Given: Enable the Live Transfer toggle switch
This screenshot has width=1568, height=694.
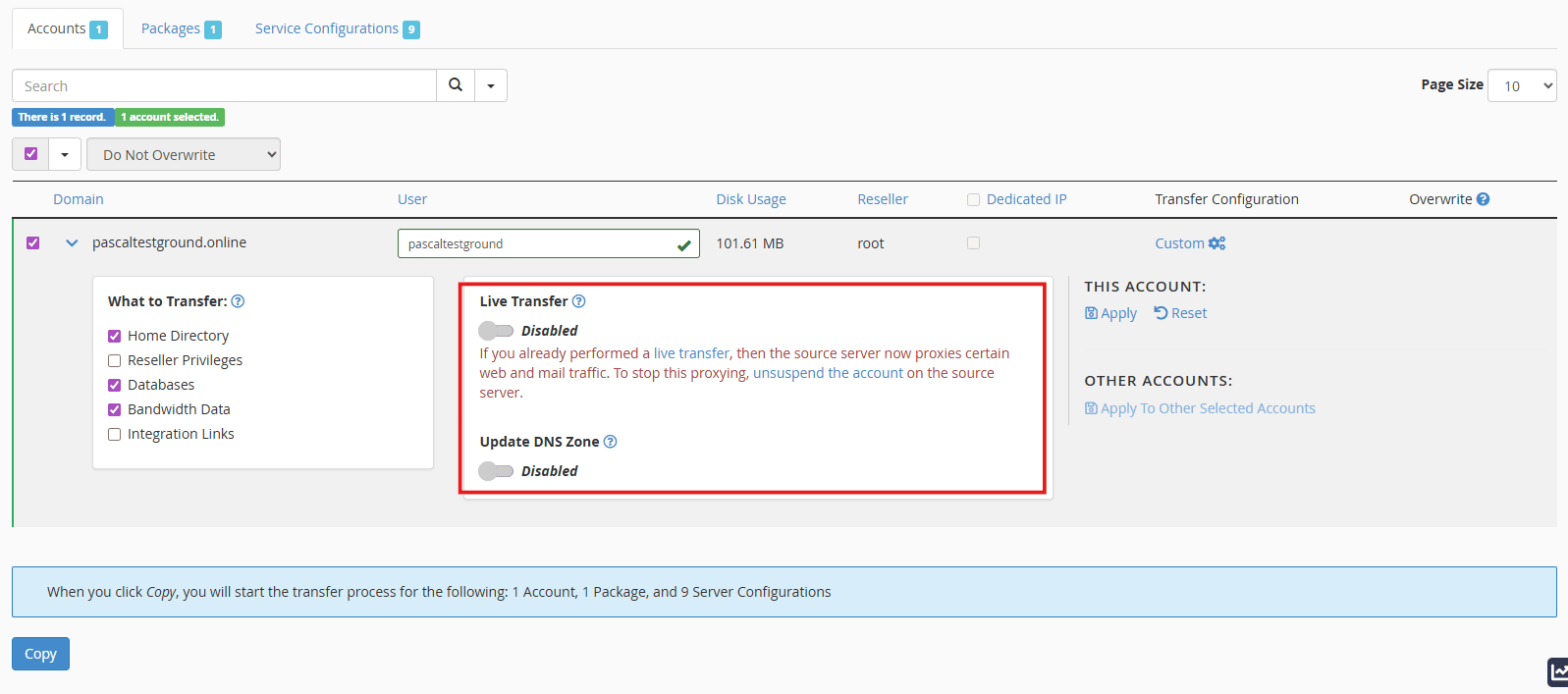Looking at the screenshot, I should coord(496,331).
